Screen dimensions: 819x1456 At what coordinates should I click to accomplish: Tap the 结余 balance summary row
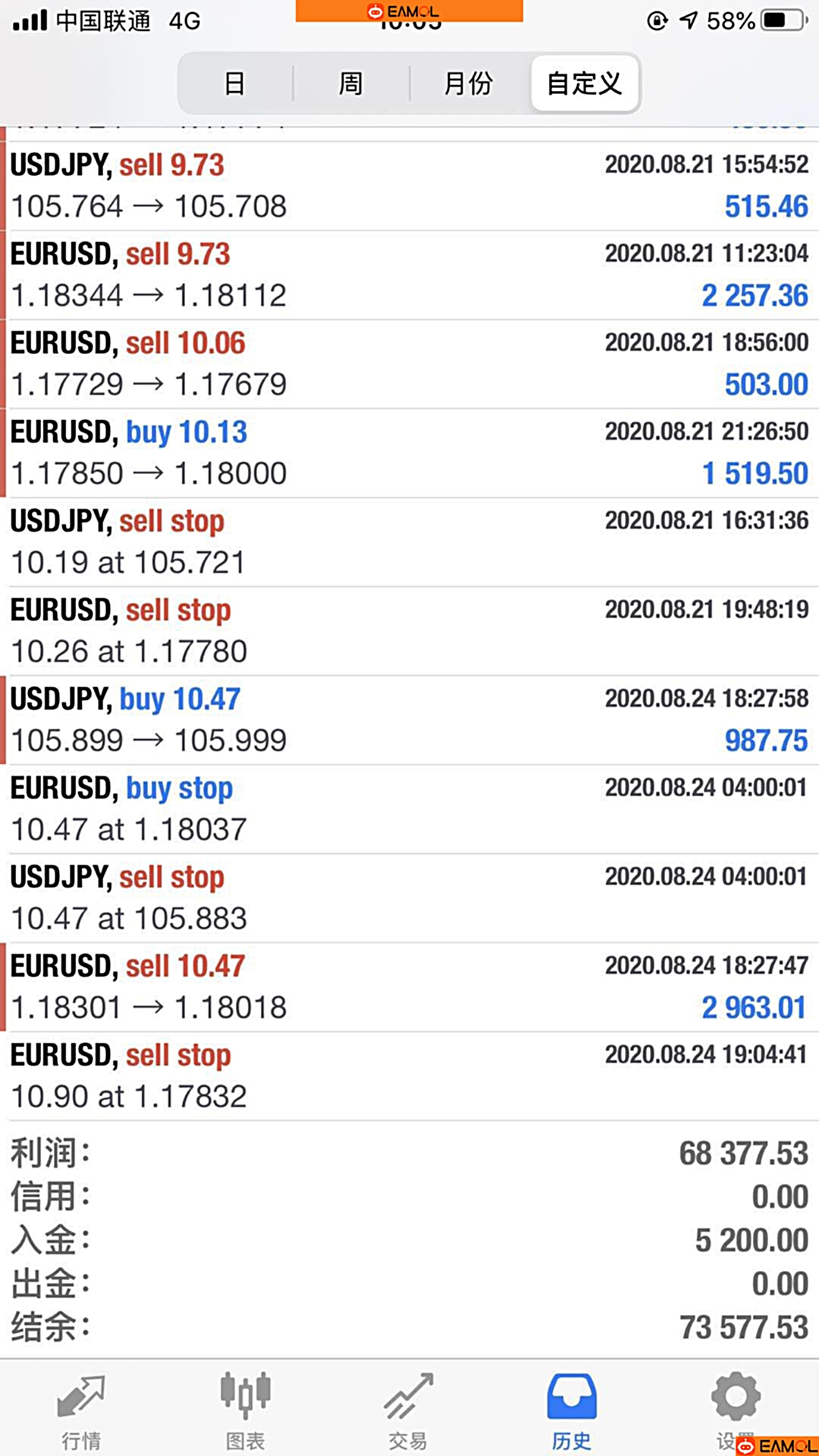(409, 1327)
